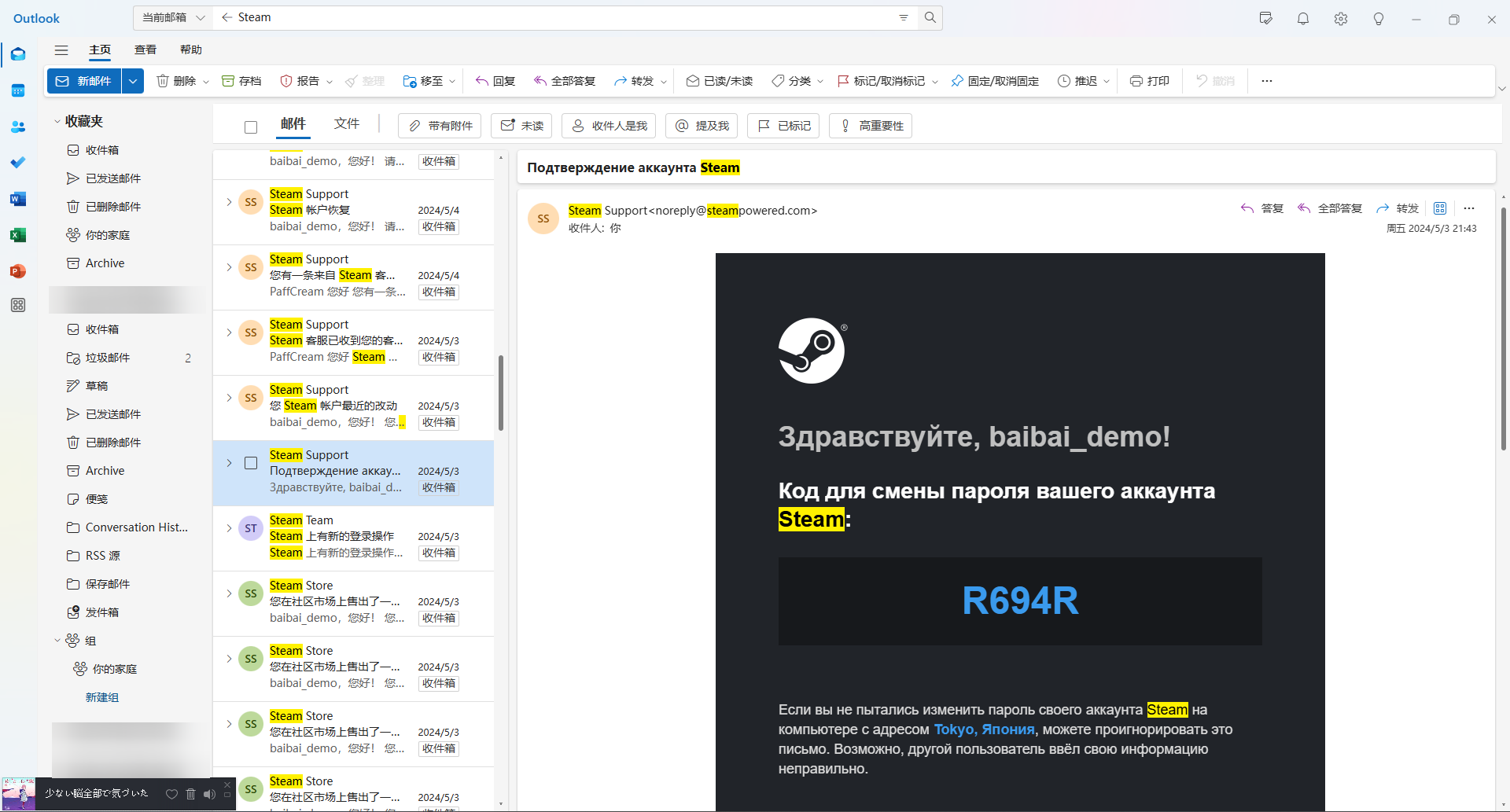1510x812 pixels.
Task: Toggle the Unread filter chip
Action: point(522,126)
